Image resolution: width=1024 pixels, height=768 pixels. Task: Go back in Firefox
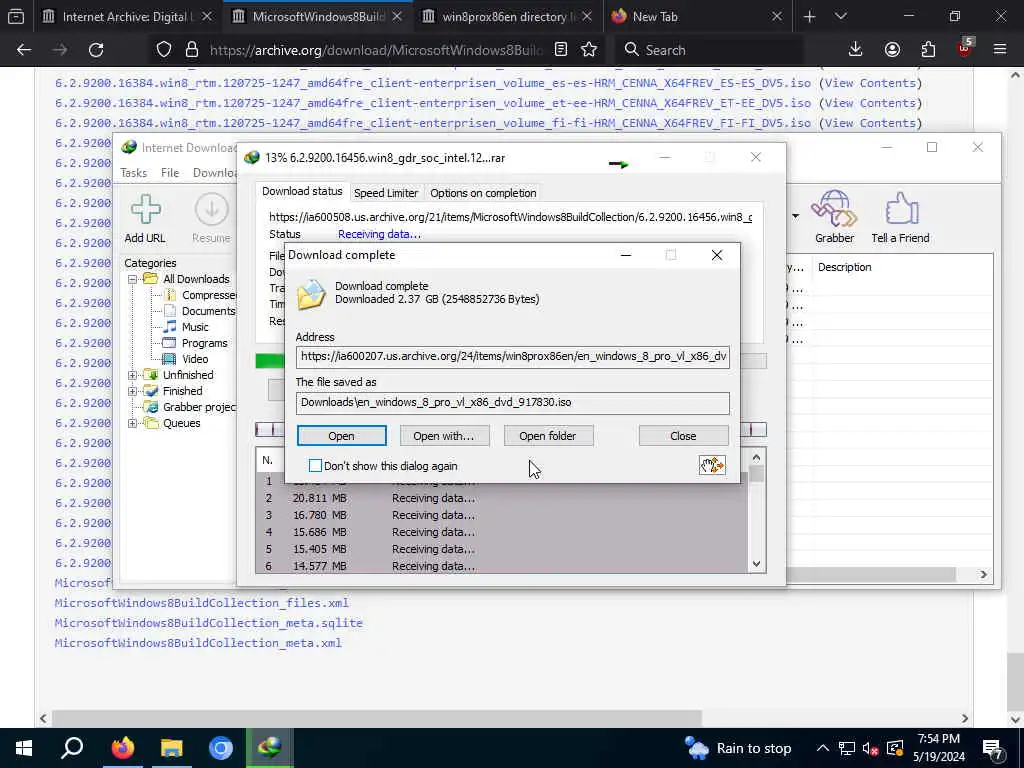coord(24,50)
